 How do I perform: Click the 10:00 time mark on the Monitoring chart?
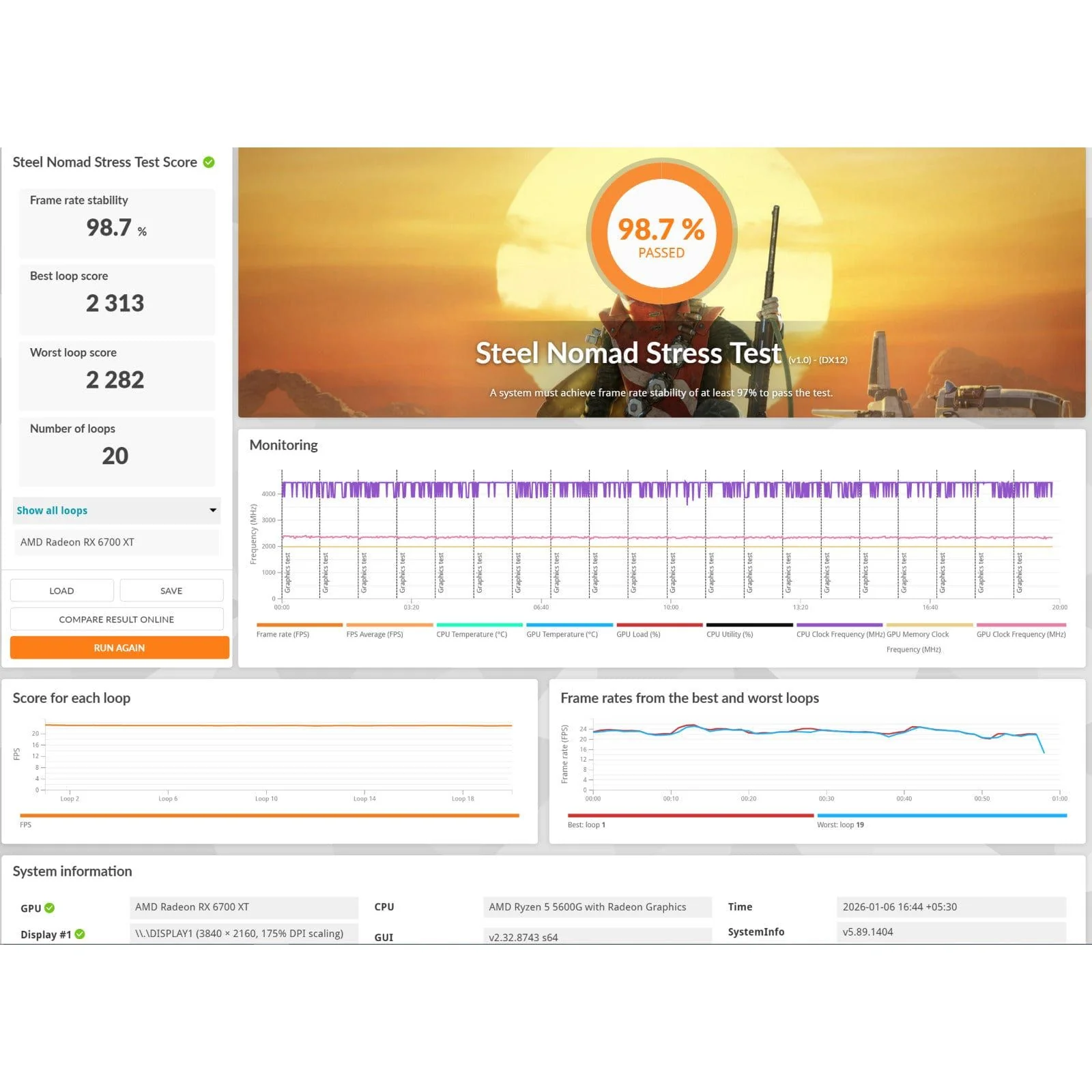(671, 607)
